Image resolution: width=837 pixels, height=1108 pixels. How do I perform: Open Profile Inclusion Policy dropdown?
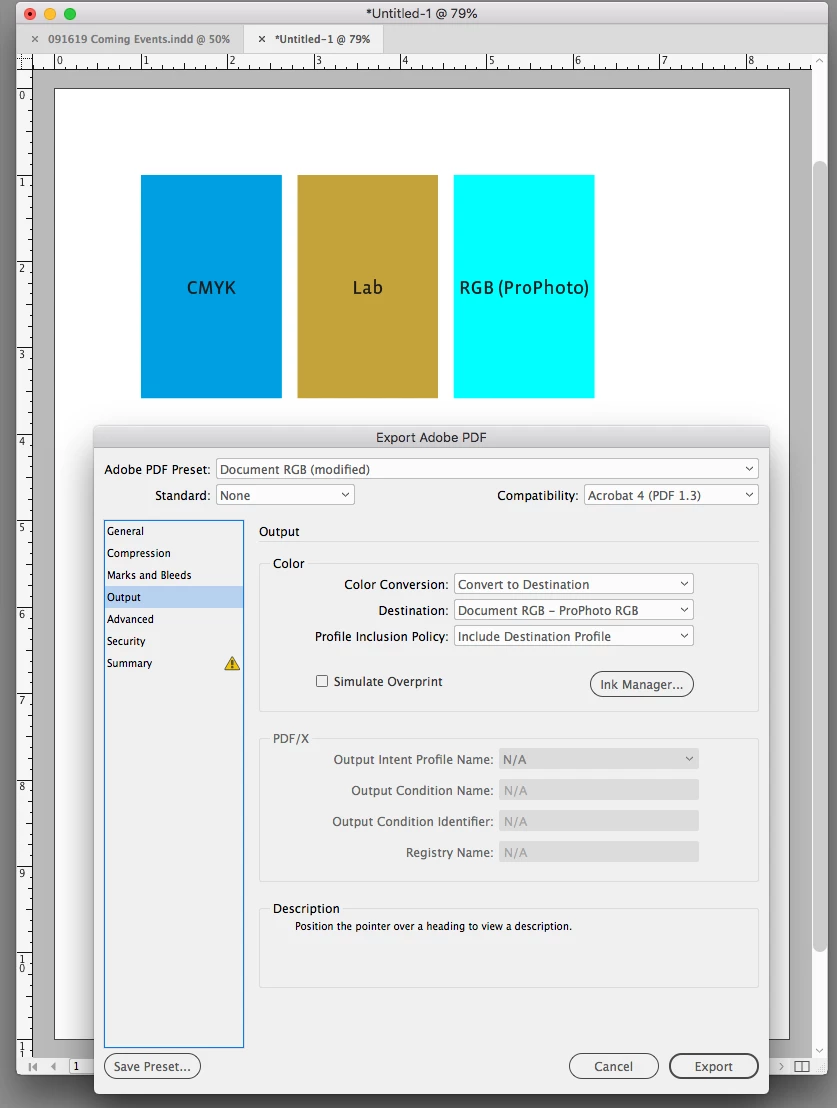click(573, 637)
